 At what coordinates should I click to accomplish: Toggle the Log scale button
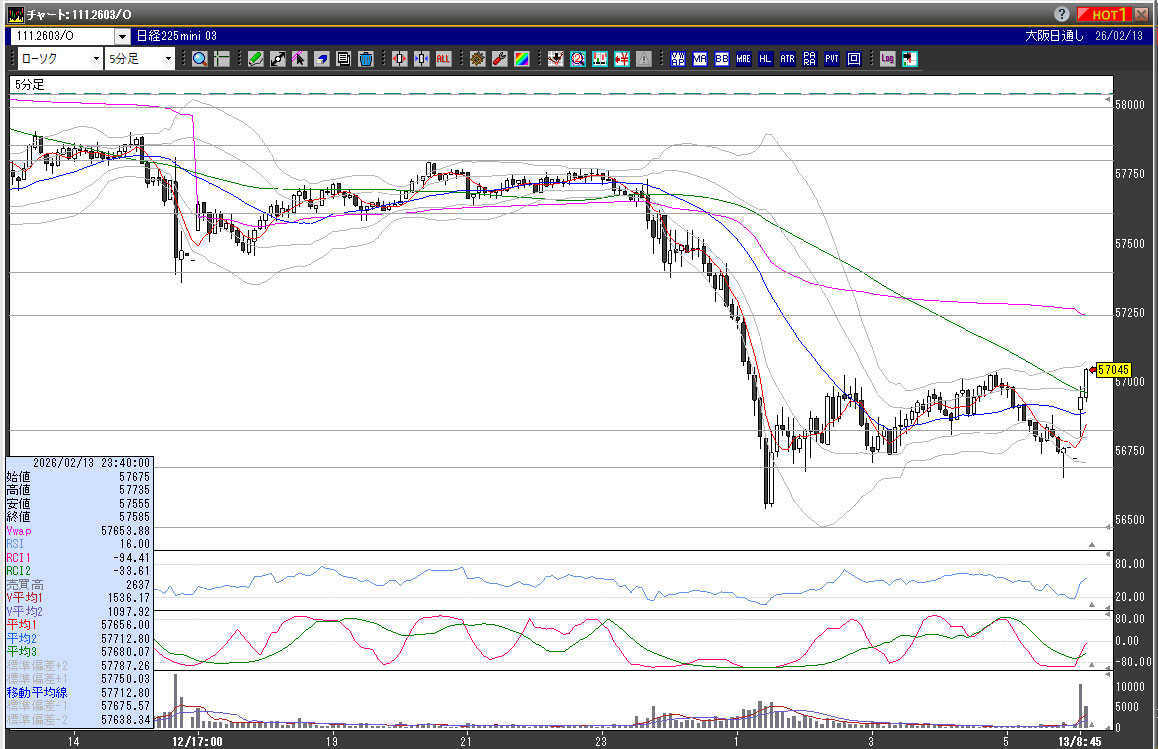tap(887, 59)
